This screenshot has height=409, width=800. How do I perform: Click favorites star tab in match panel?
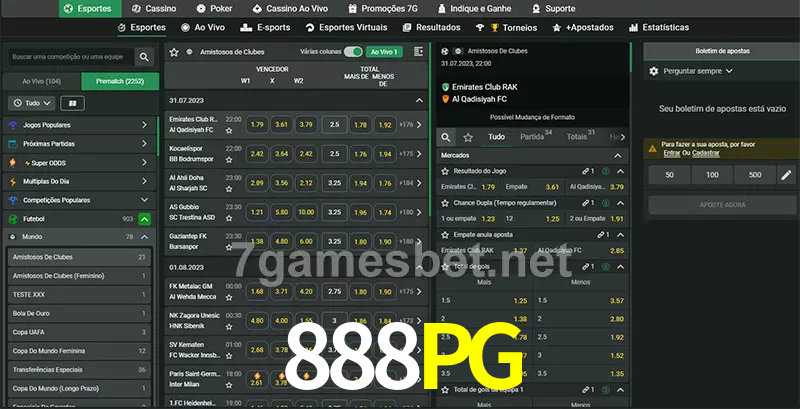(468, 137)
